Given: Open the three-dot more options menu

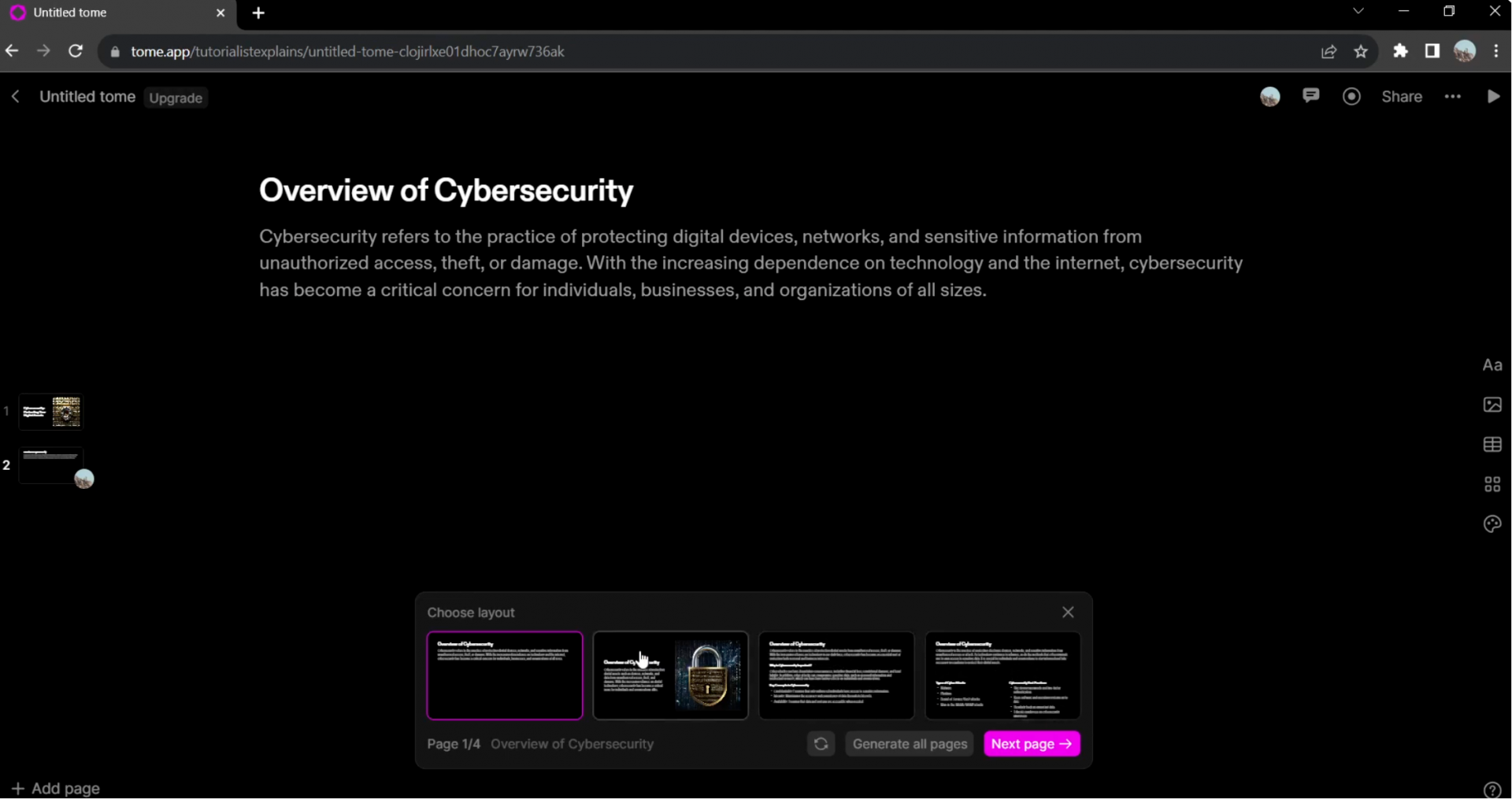Looking at the screenshot, I should coord(1453,97).
